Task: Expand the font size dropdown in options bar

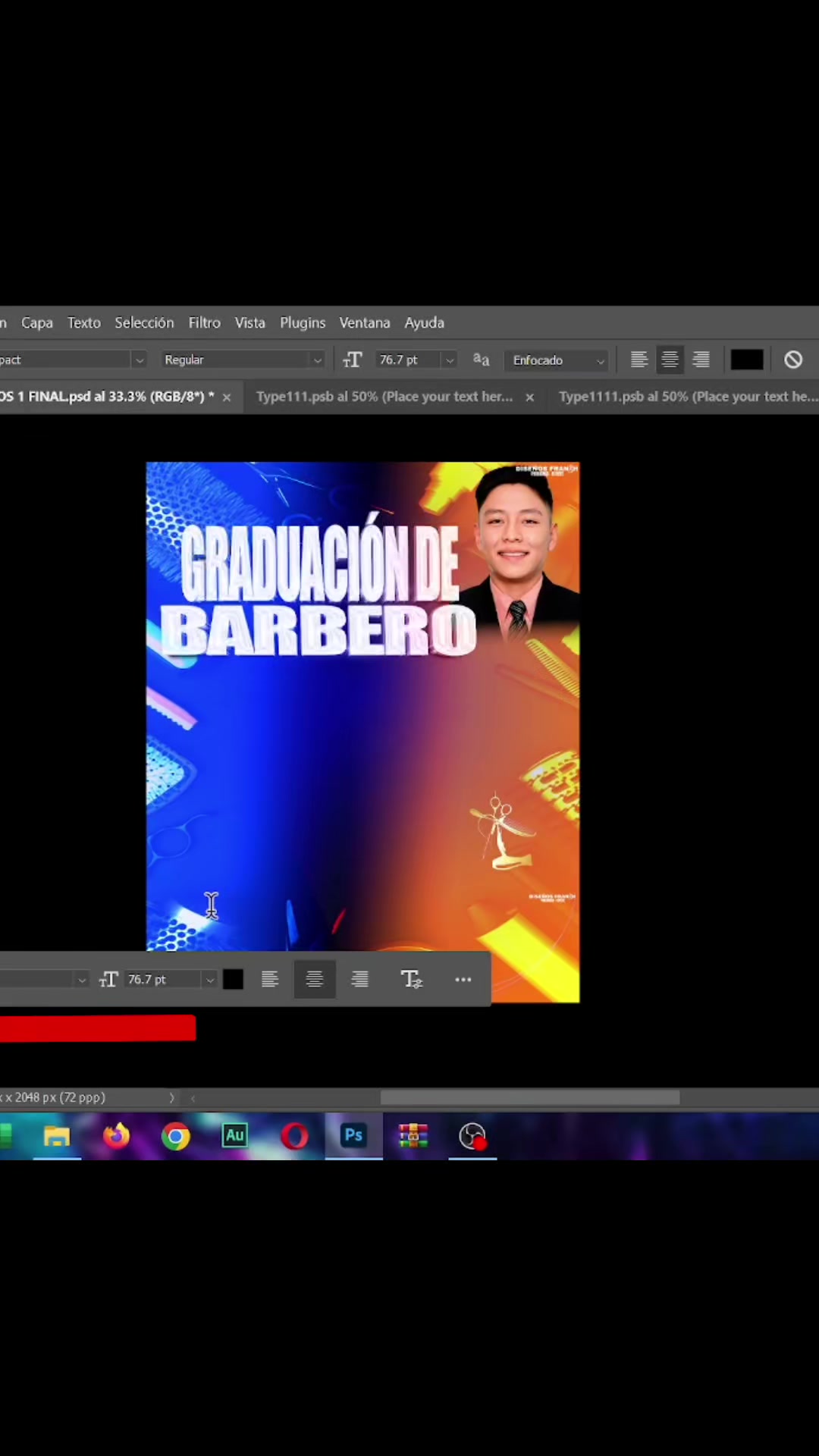Action: [x=450, y=360]
